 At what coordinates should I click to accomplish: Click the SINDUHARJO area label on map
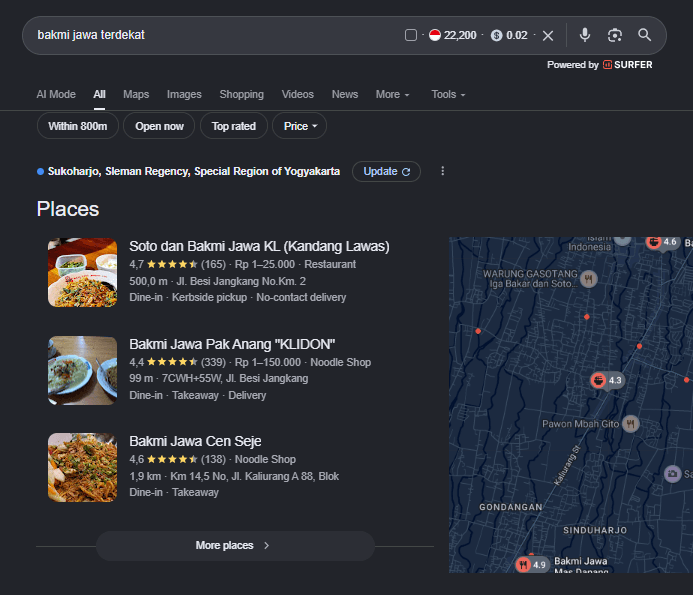[594, 530]
